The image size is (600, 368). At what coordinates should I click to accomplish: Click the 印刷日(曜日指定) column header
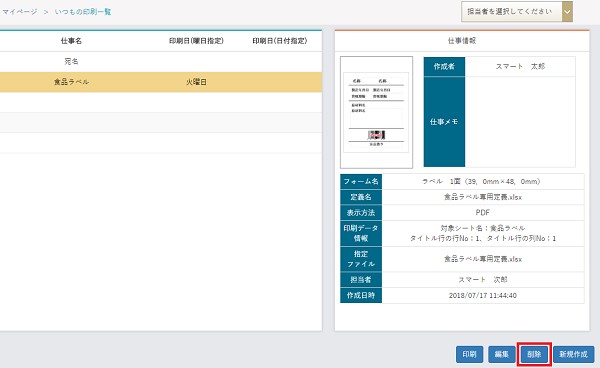[x=196, y=41]
